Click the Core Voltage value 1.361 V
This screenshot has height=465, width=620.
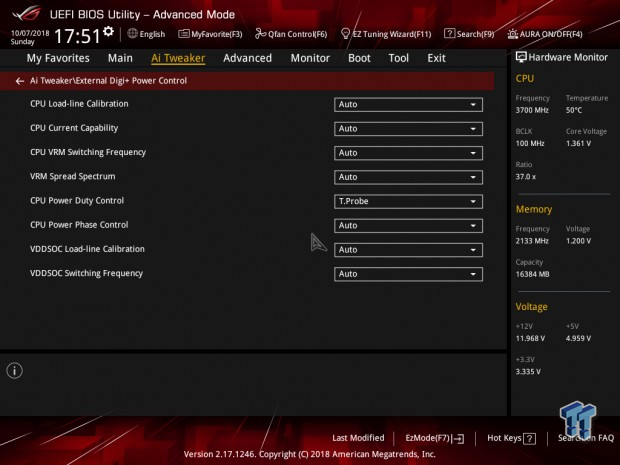pos(578,144)
